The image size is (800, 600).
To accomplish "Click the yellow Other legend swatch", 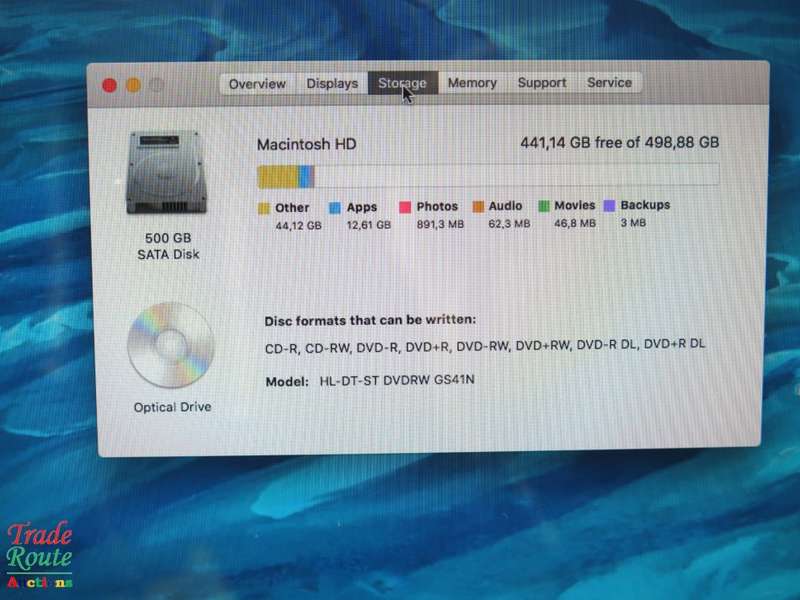I will (x=264, y=209).
